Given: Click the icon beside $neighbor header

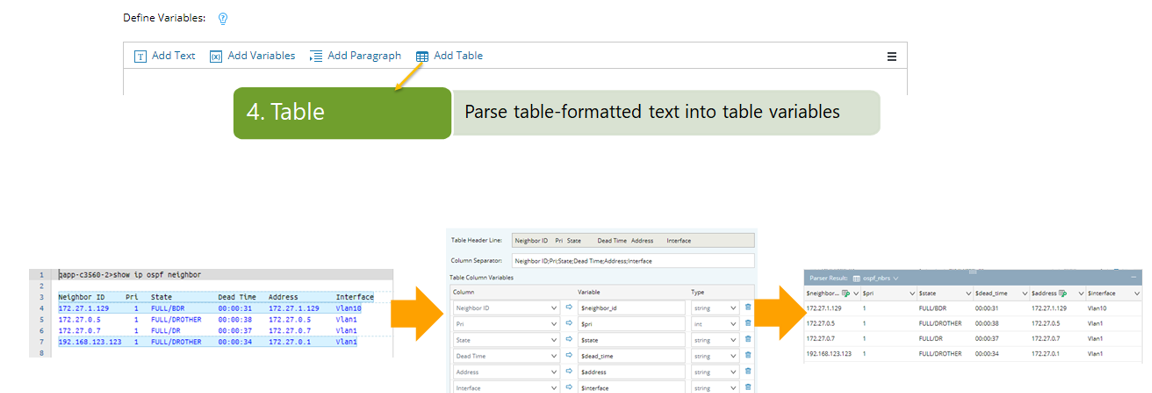Looking at the screenshot, I should coord(846,293).
